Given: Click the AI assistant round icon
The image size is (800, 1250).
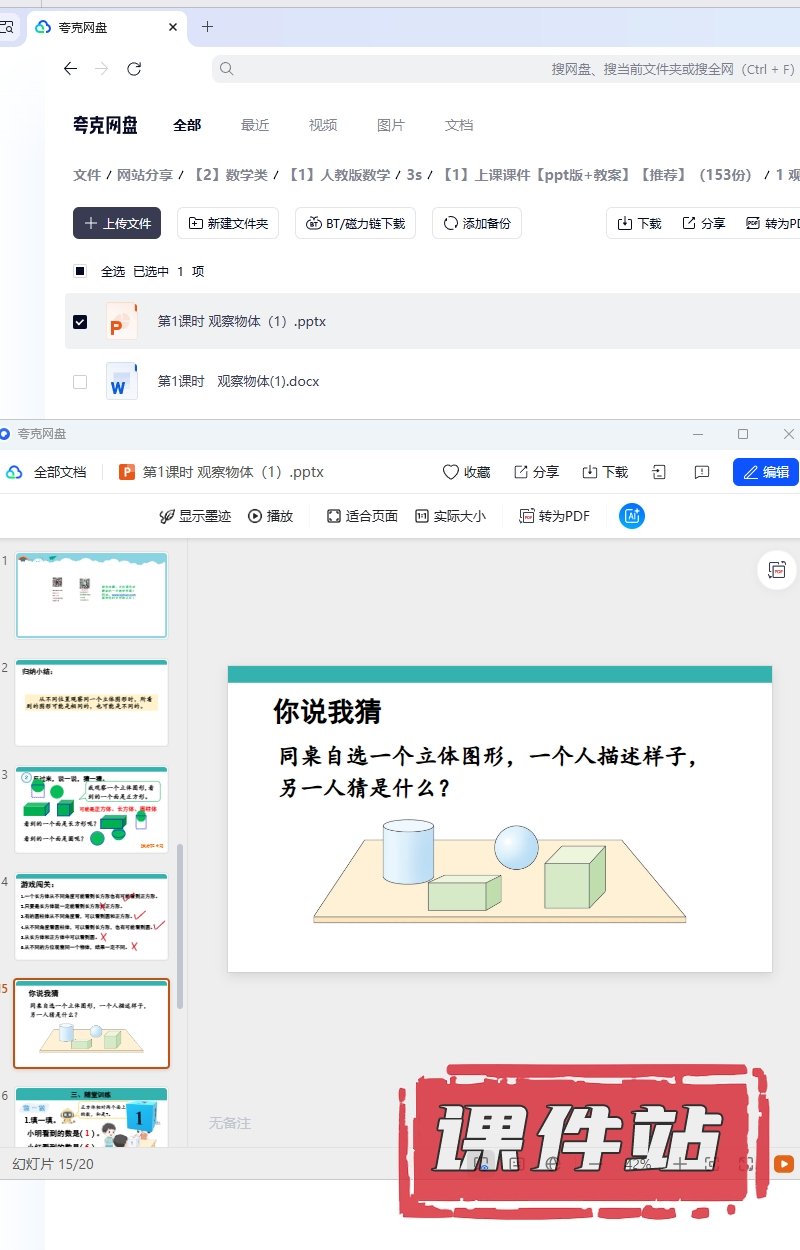Looking at the screenshot, I should 632,516.
